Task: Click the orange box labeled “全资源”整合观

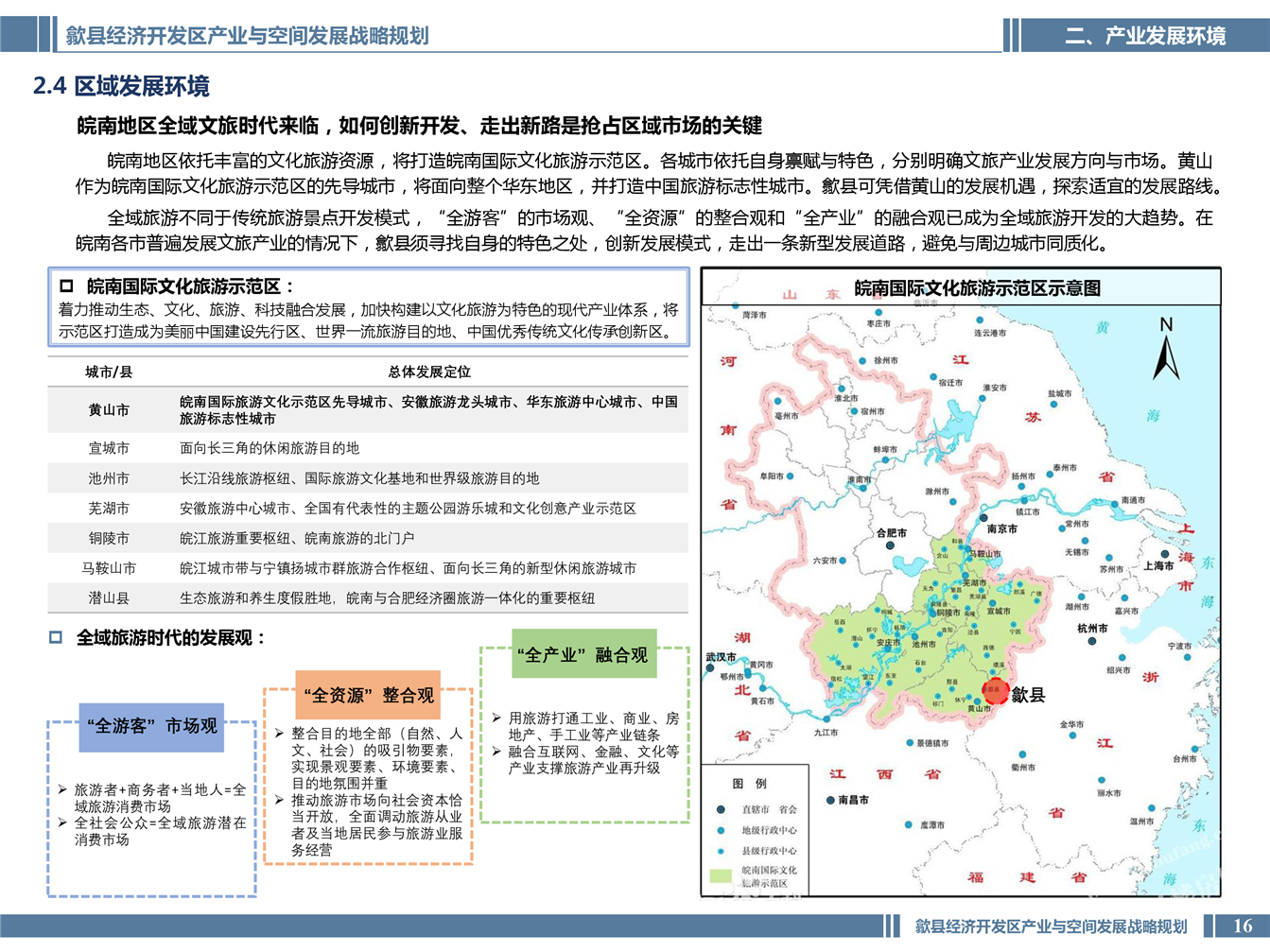Action: [369, 696]
